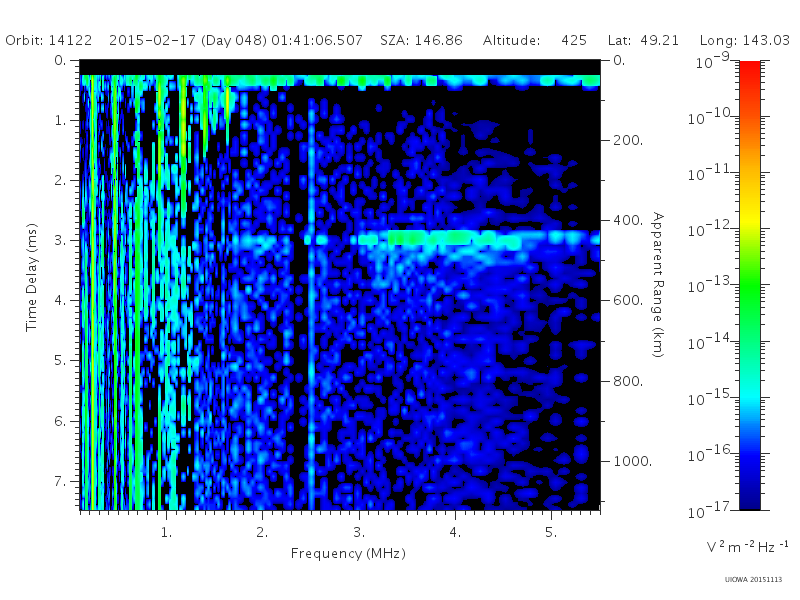
Task: Click the '4.' tick on frequency axis
Action: [455, 532]
